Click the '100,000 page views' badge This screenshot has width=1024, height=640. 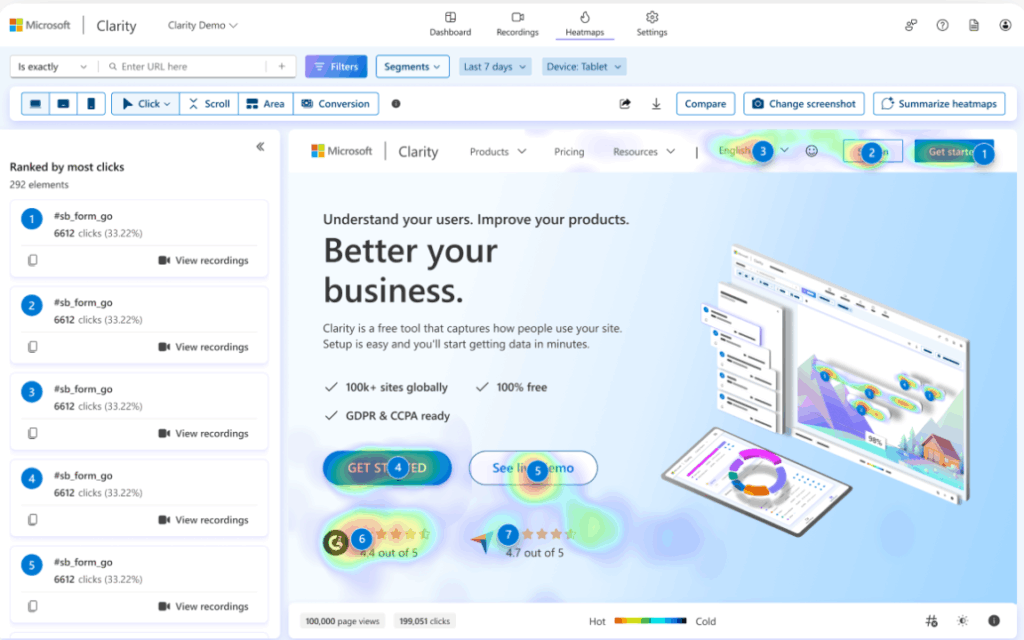coord(342,621)
